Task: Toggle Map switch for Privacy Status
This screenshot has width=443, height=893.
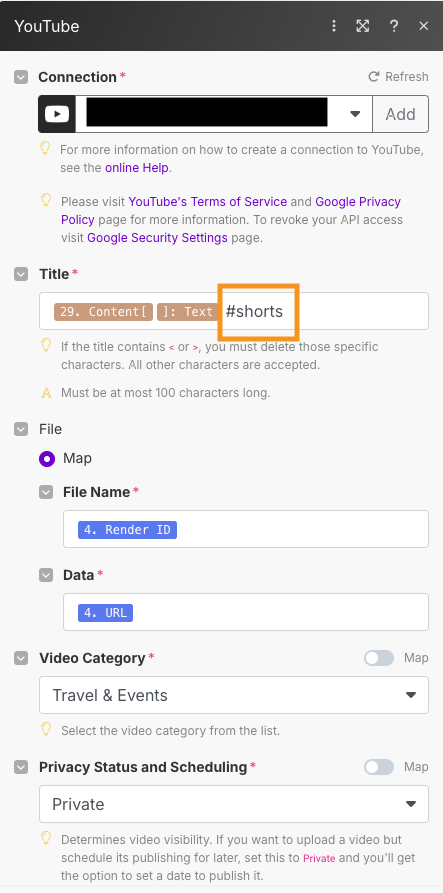Action: (379, 767)
